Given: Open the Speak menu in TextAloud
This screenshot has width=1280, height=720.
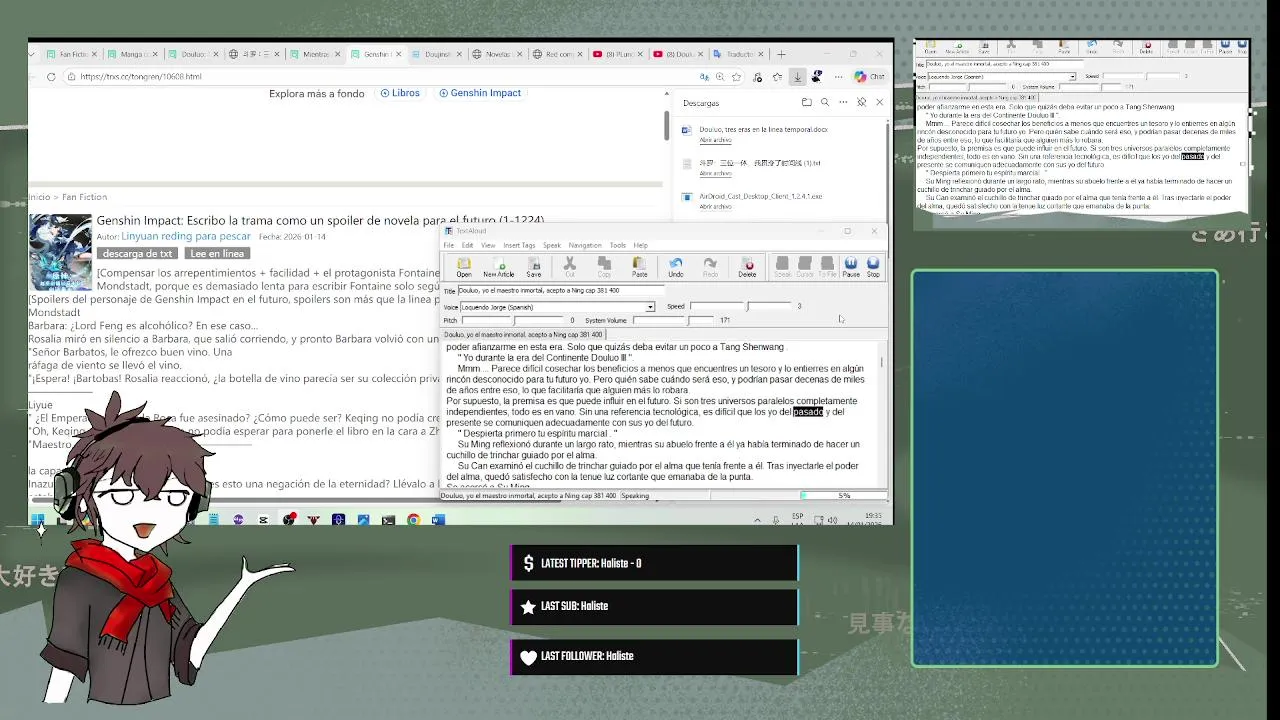Looking at the screenshot, I should point(552,245).
